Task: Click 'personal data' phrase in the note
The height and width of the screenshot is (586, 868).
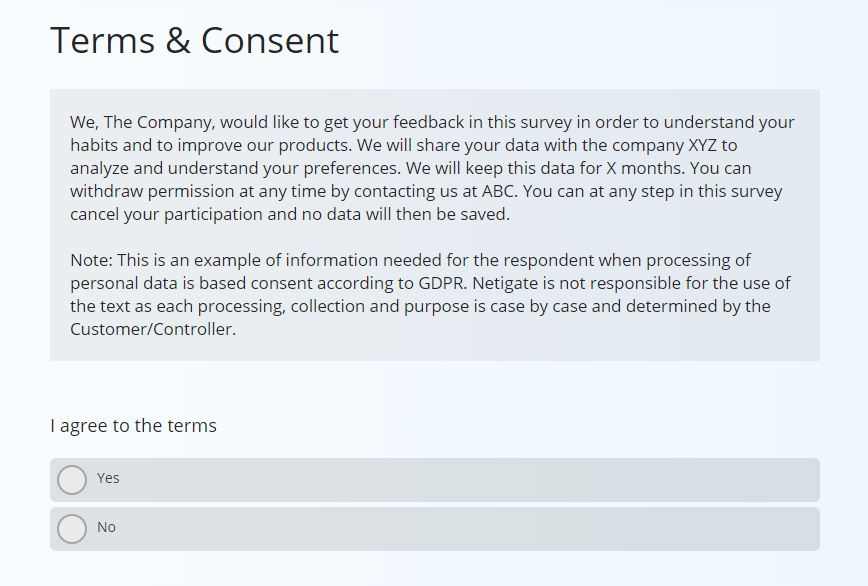Action: click(x=124, y=283)
